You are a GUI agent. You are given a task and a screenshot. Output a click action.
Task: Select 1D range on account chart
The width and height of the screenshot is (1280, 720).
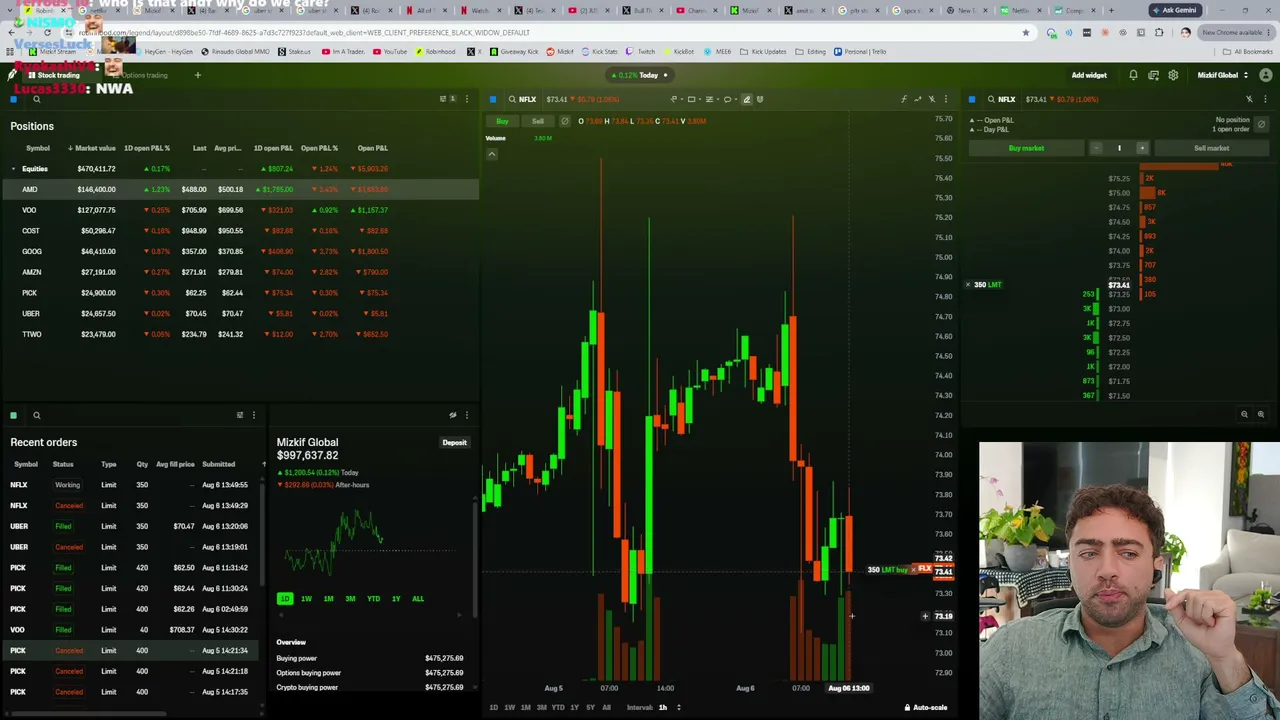tap(285, 599)
